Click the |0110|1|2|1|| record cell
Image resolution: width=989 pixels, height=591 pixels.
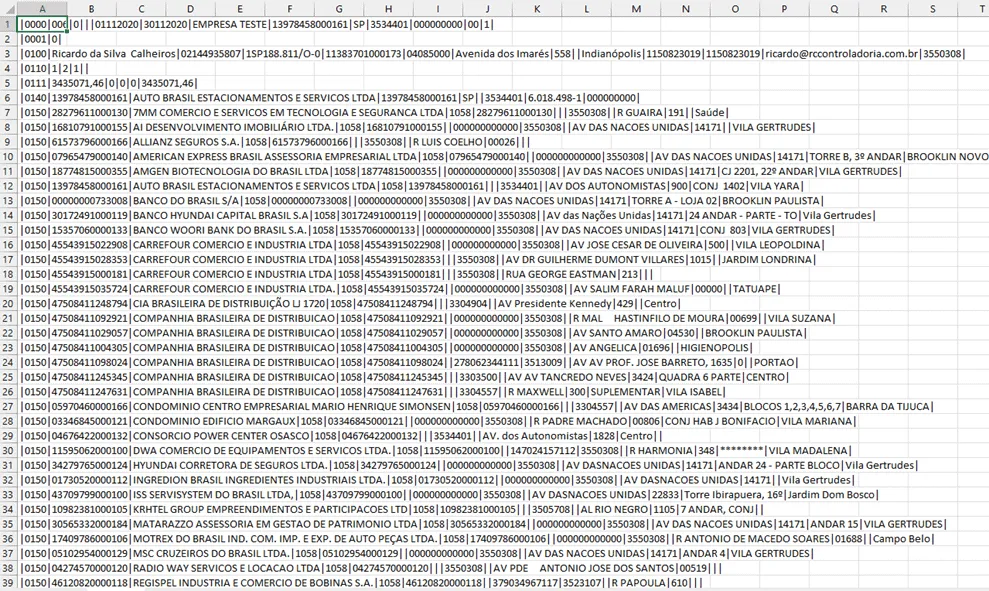[54, 68]
